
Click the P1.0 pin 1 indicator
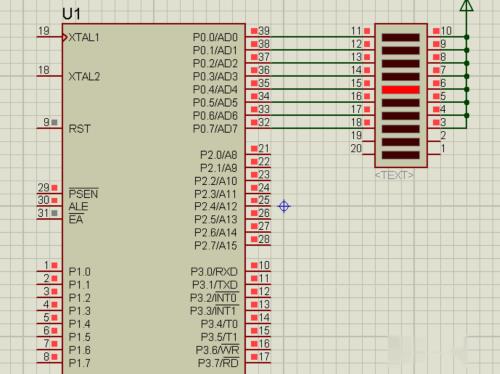pos(55,265)
